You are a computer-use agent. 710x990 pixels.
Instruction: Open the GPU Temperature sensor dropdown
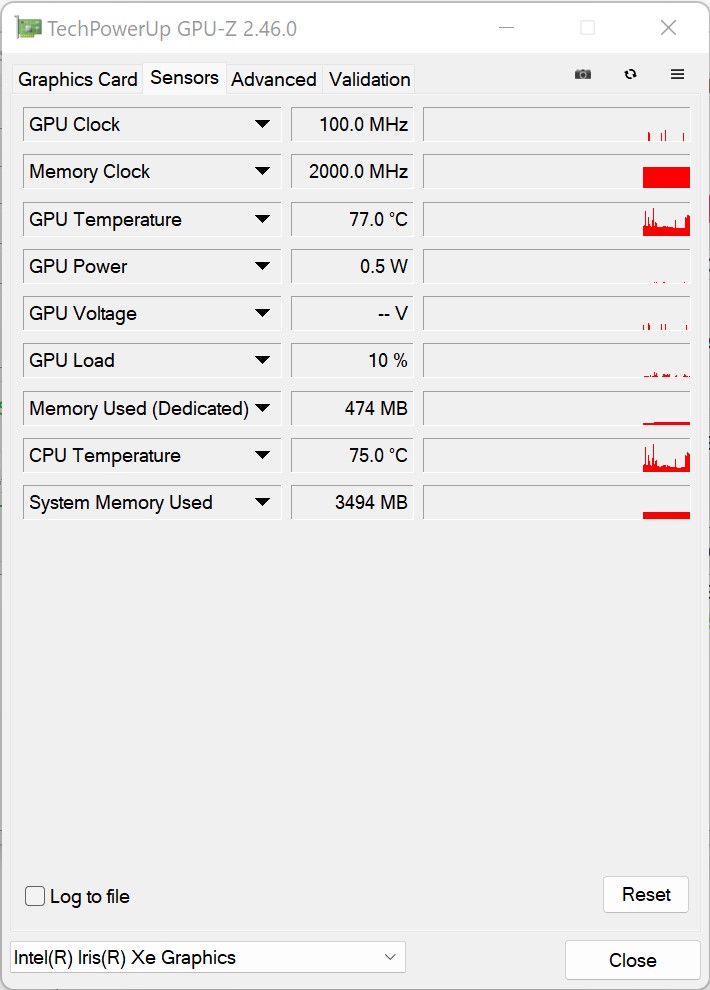point(262,220)
